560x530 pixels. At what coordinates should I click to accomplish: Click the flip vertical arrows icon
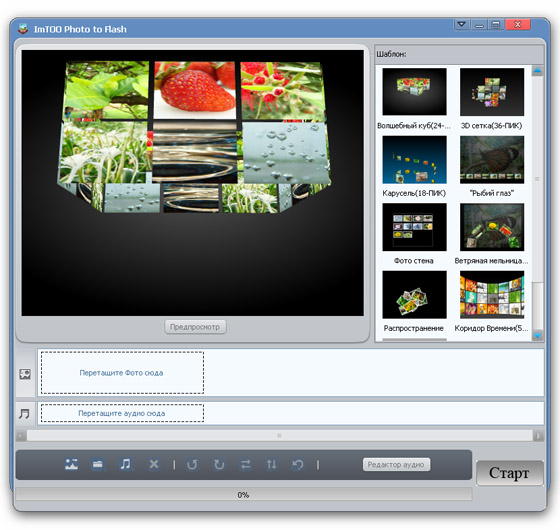(x=271, y=464)
